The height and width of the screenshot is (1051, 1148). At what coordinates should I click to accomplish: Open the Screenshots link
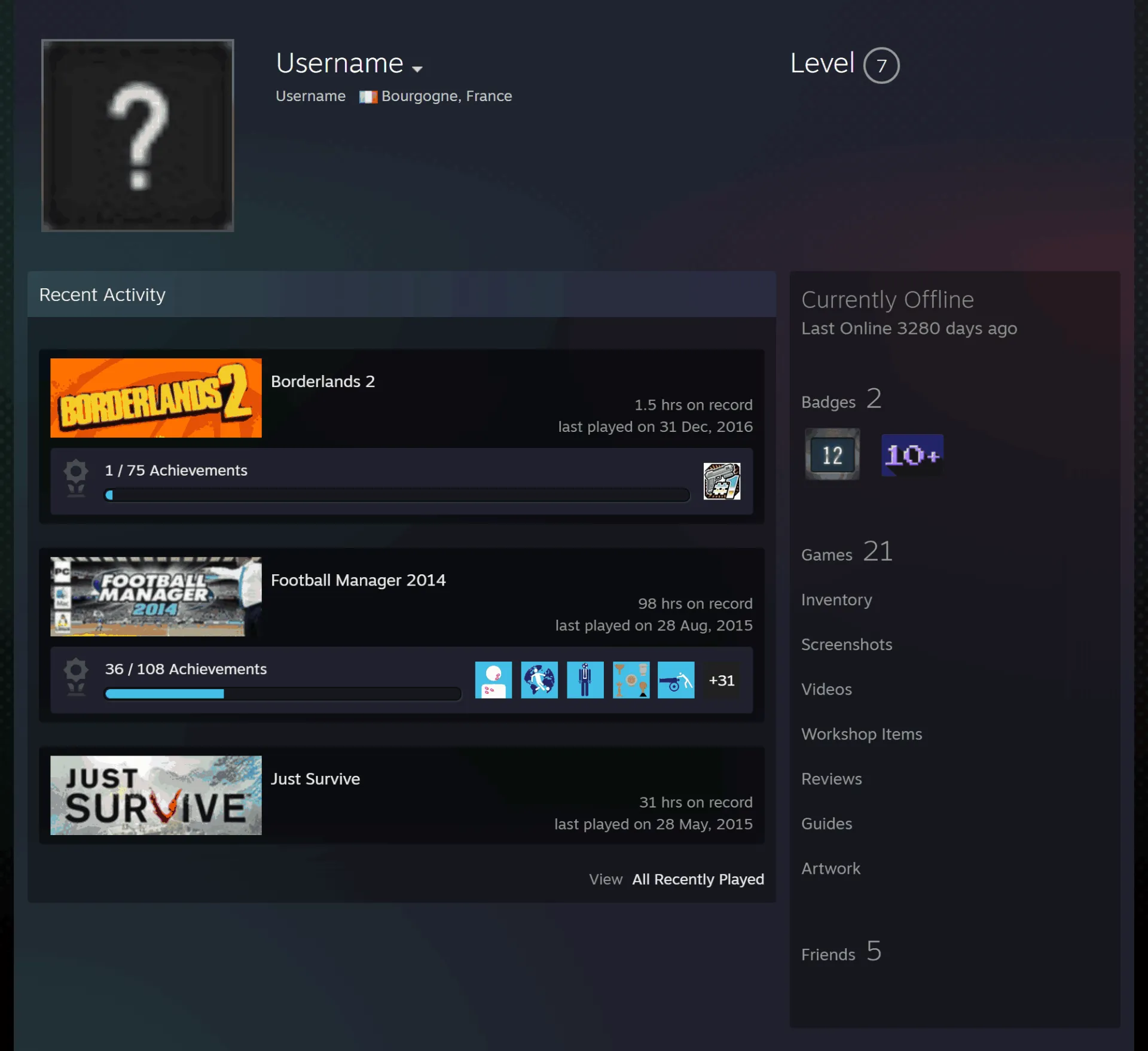tap(847, 644)
